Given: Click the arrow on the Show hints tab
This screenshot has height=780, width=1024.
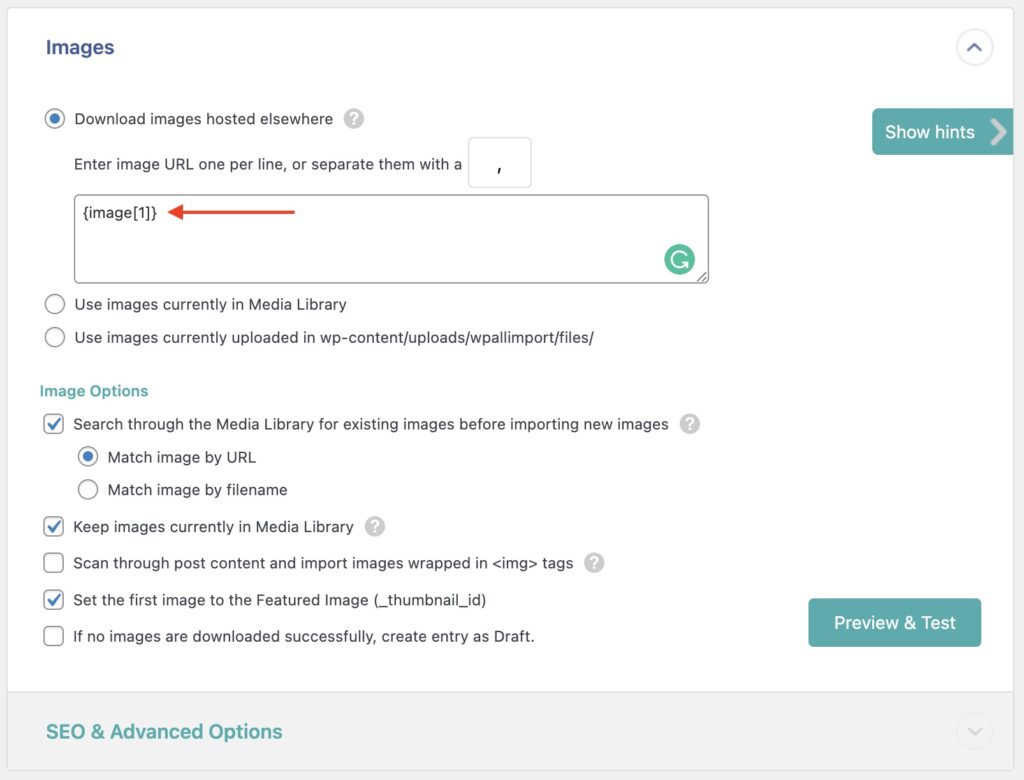Looking at the screenshot, I should 998,131.
